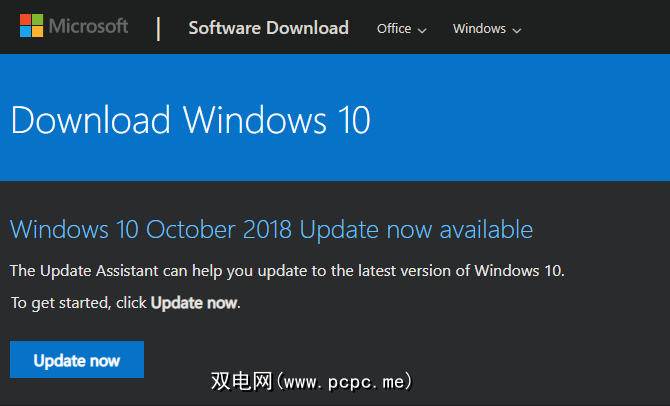Click the bold Update now text

(x=195, y=302)
